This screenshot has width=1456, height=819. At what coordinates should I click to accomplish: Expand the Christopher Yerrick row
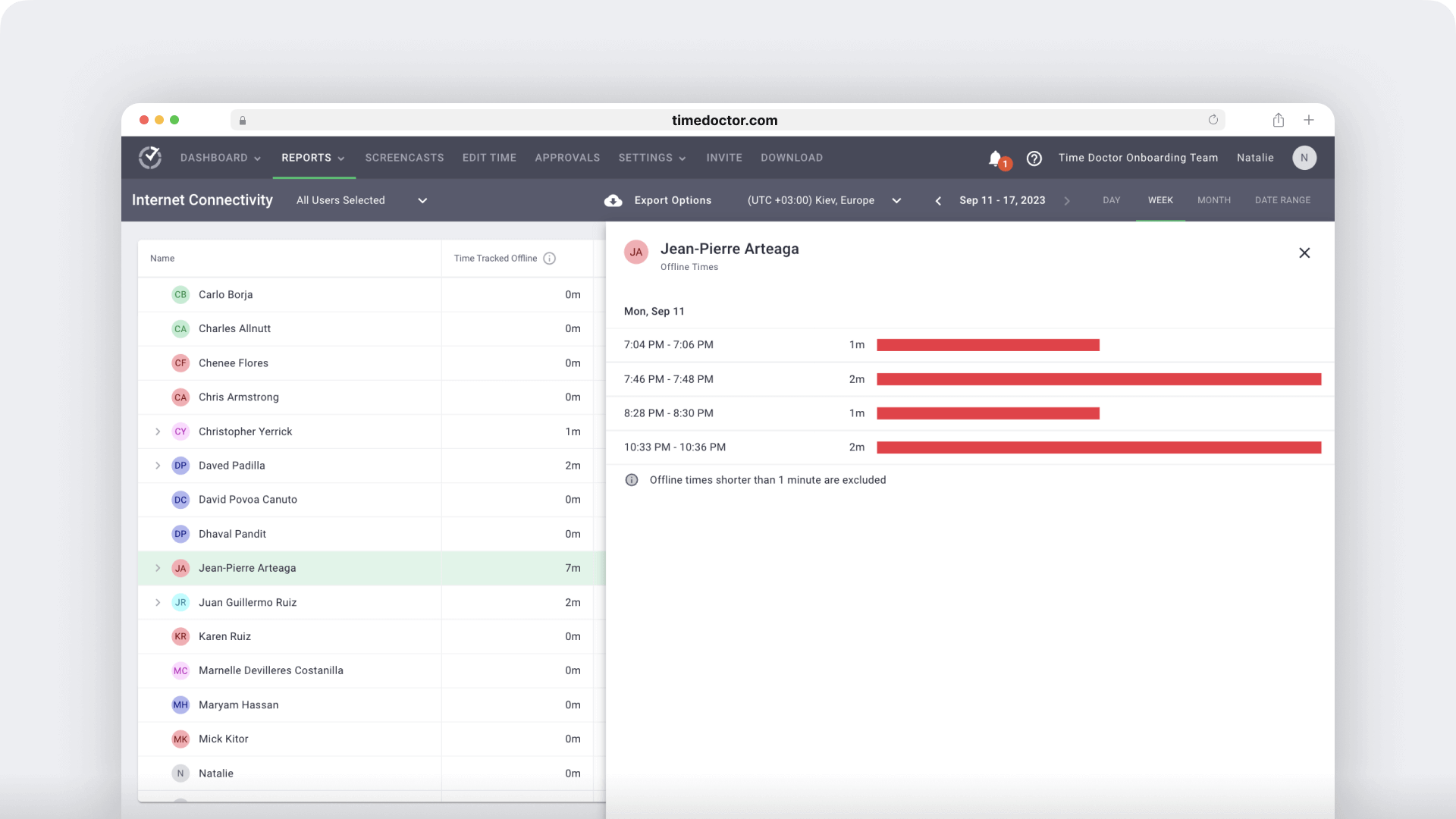coord(158,431)
